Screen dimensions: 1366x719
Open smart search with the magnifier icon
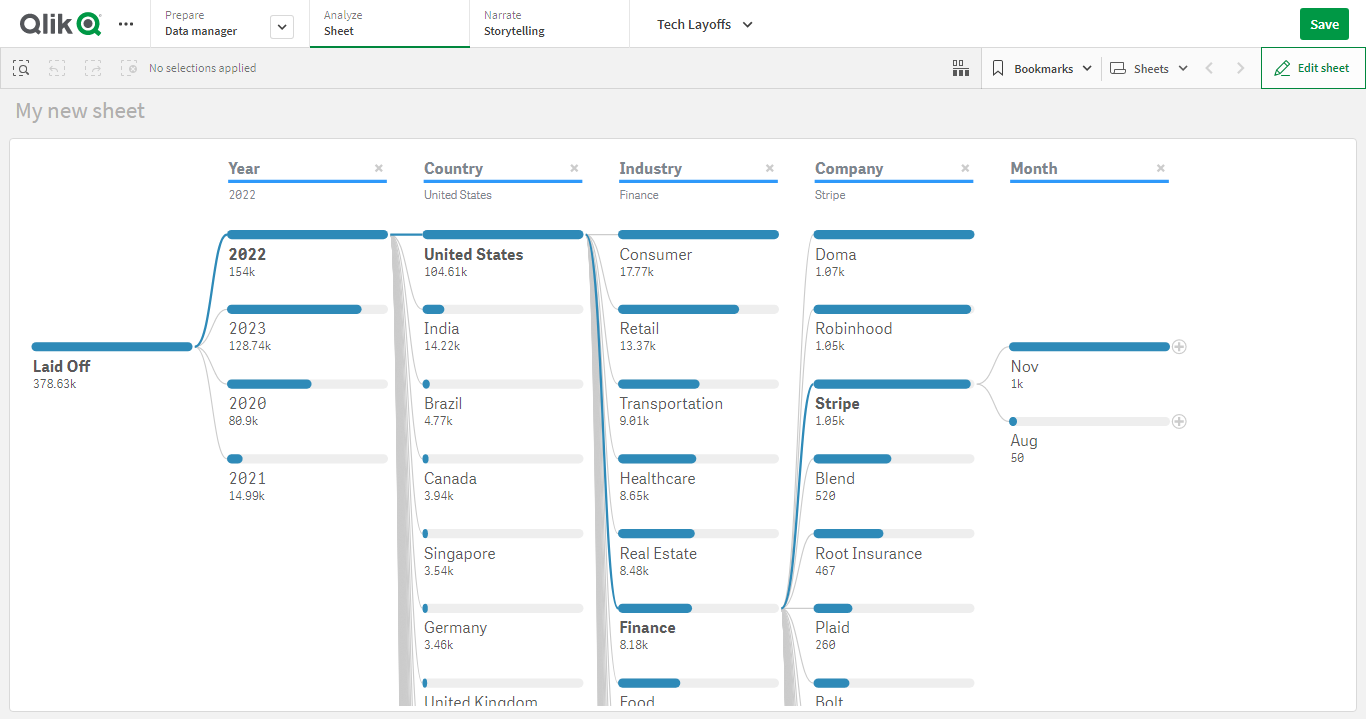coord(21,68)
